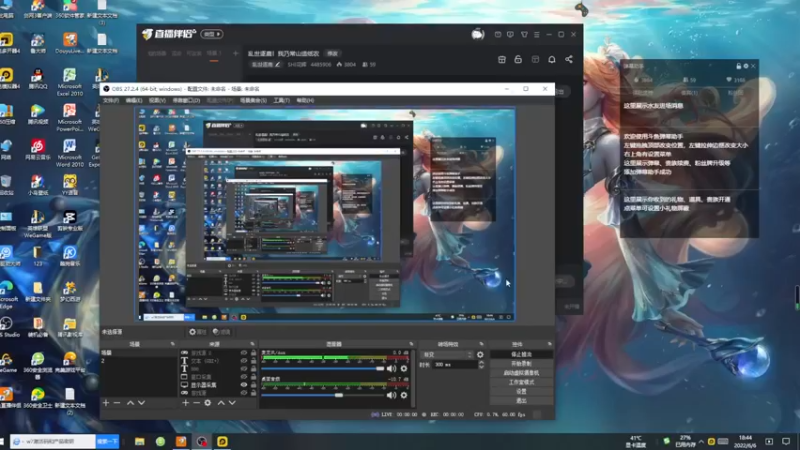800x450 pixels.
Task: Click 停止推流 button in OBS controls
Action: click(x=521, y=354)
